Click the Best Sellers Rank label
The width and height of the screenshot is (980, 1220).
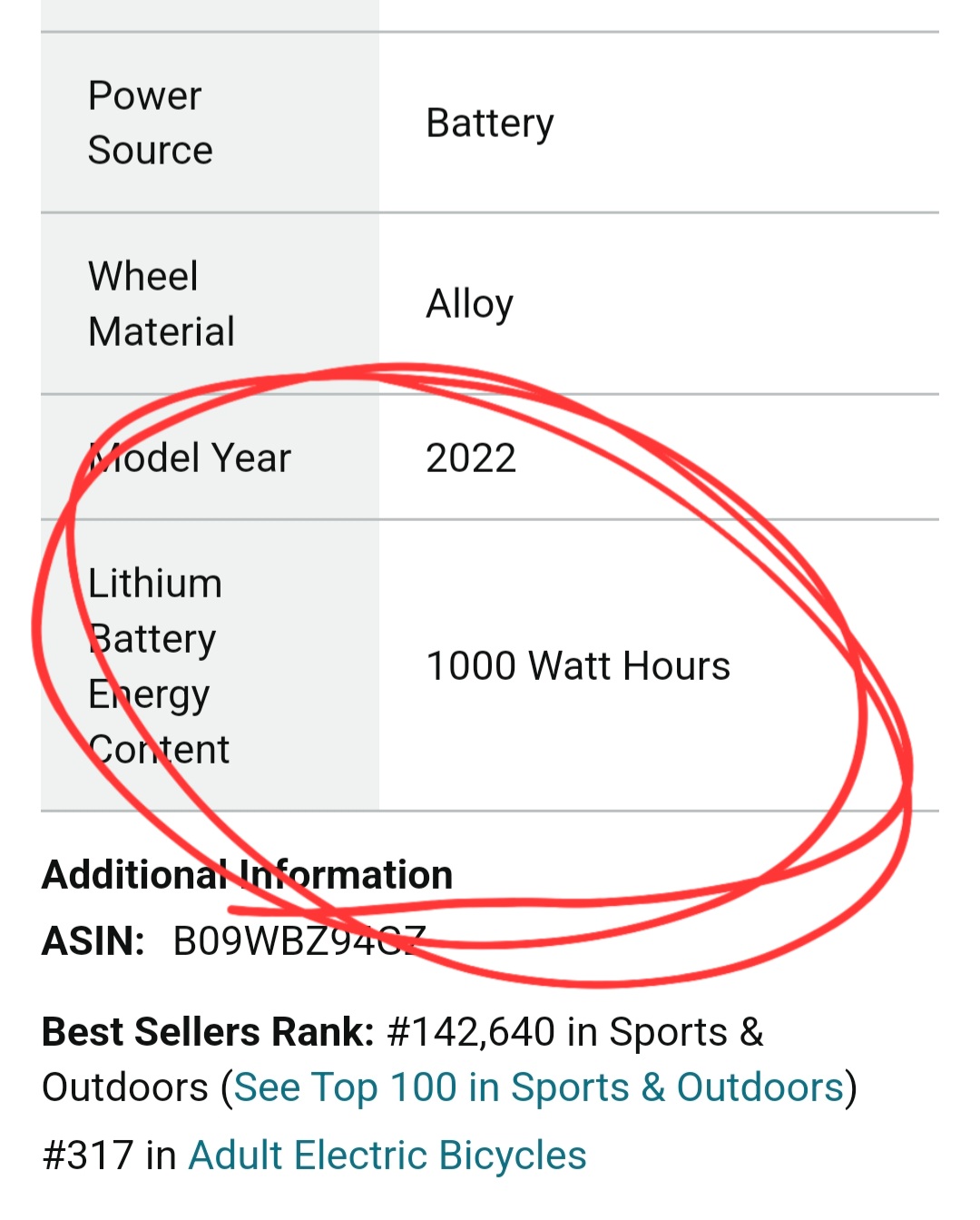tap(208, 1032)
